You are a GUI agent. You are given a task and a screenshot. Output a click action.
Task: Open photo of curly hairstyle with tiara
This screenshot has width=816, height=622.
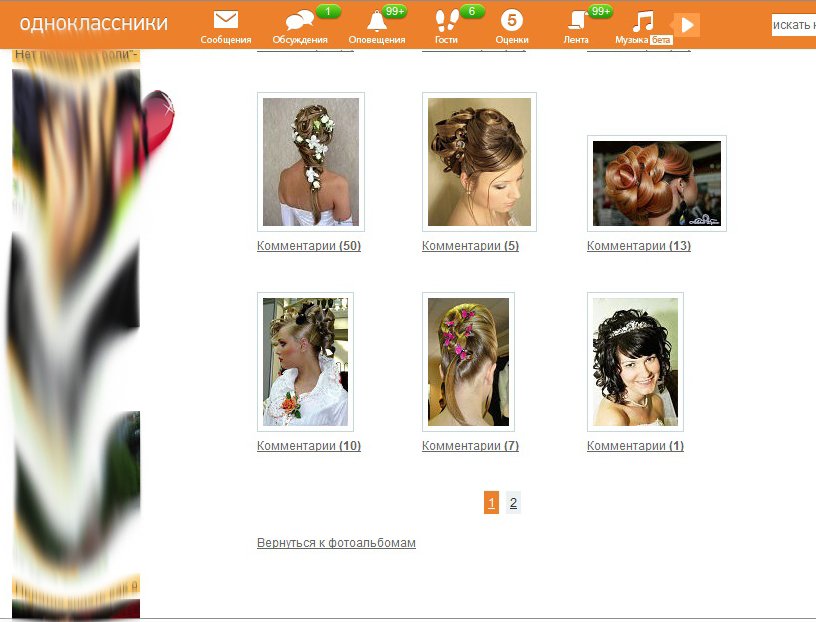coord(635,362)
